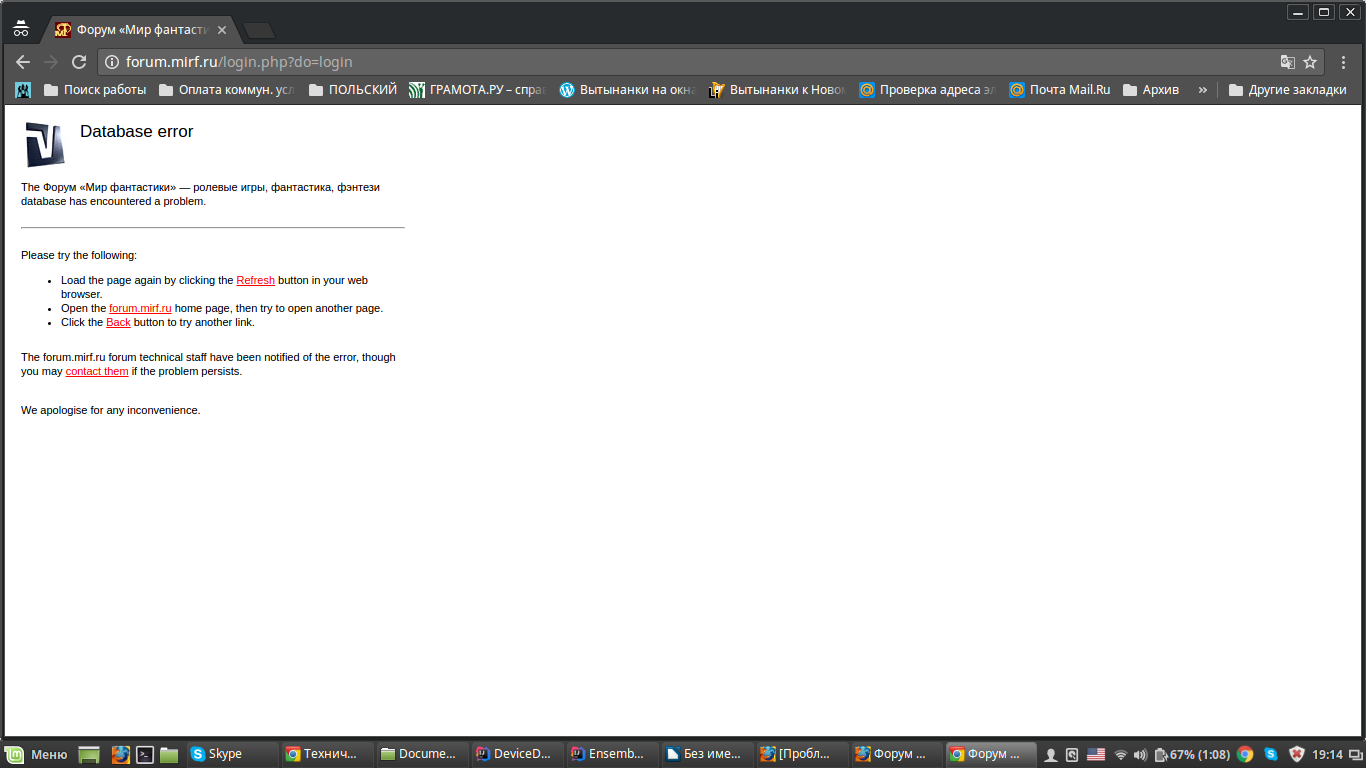1366x768 pixels.
Task: Click the translate page icon in address bar
Action: [1287, 62]
